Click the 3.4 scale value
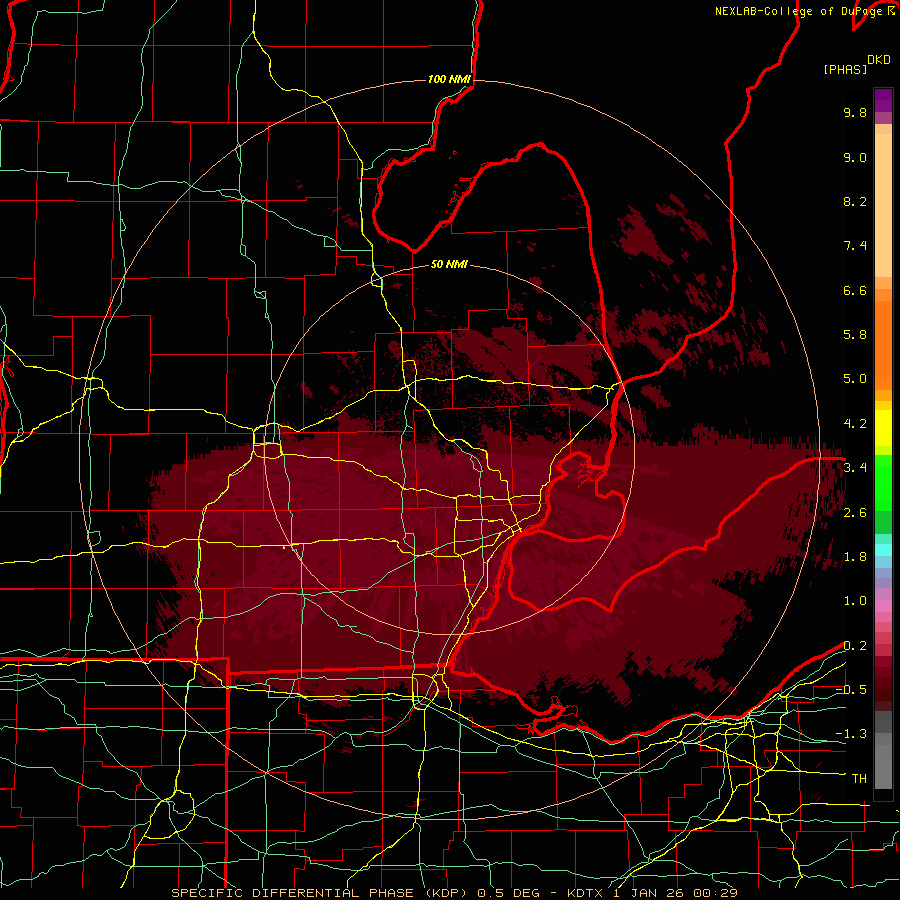The width and height of the screenshot is (900, 900). [x=855, y=468]
